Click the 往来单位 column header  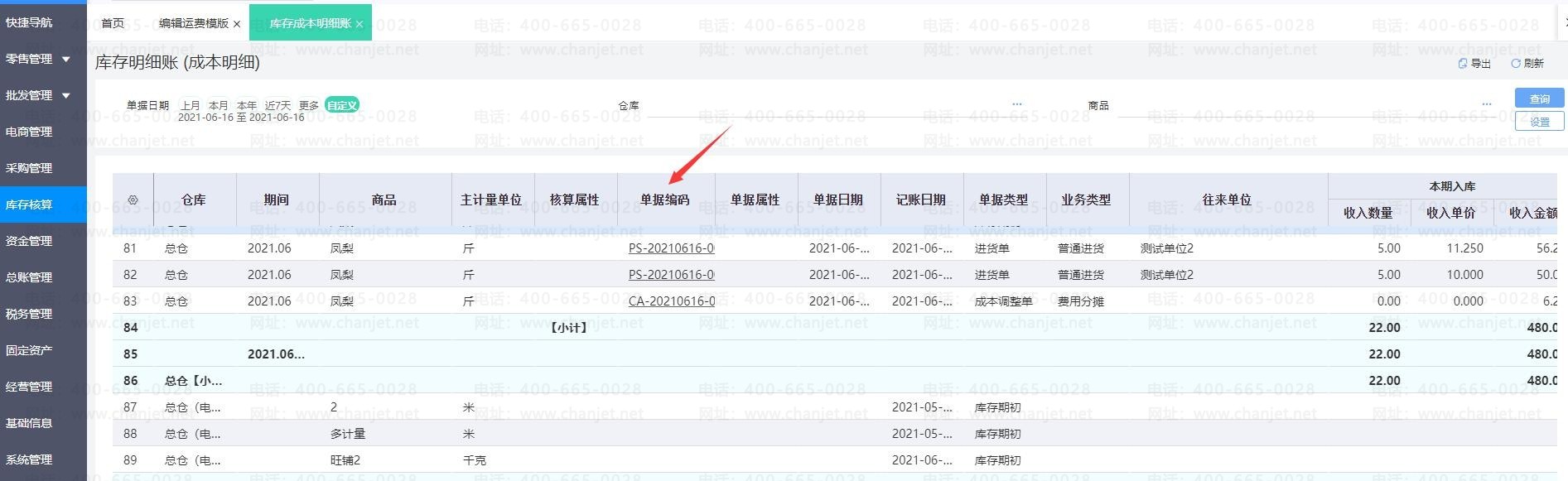point(1227,200)
